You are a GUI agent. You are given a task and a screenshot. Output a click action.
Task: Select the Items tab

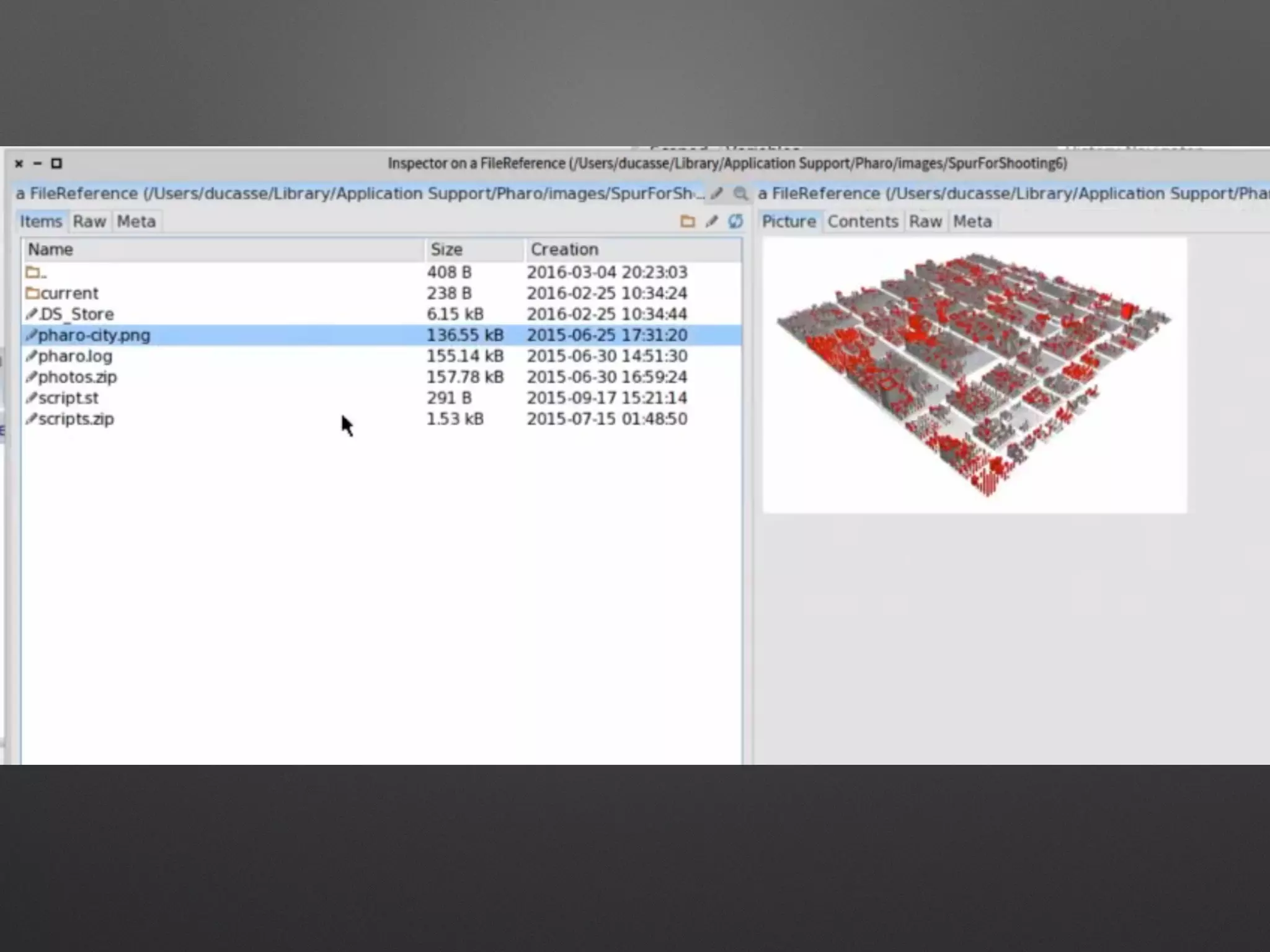pos(41,221)
